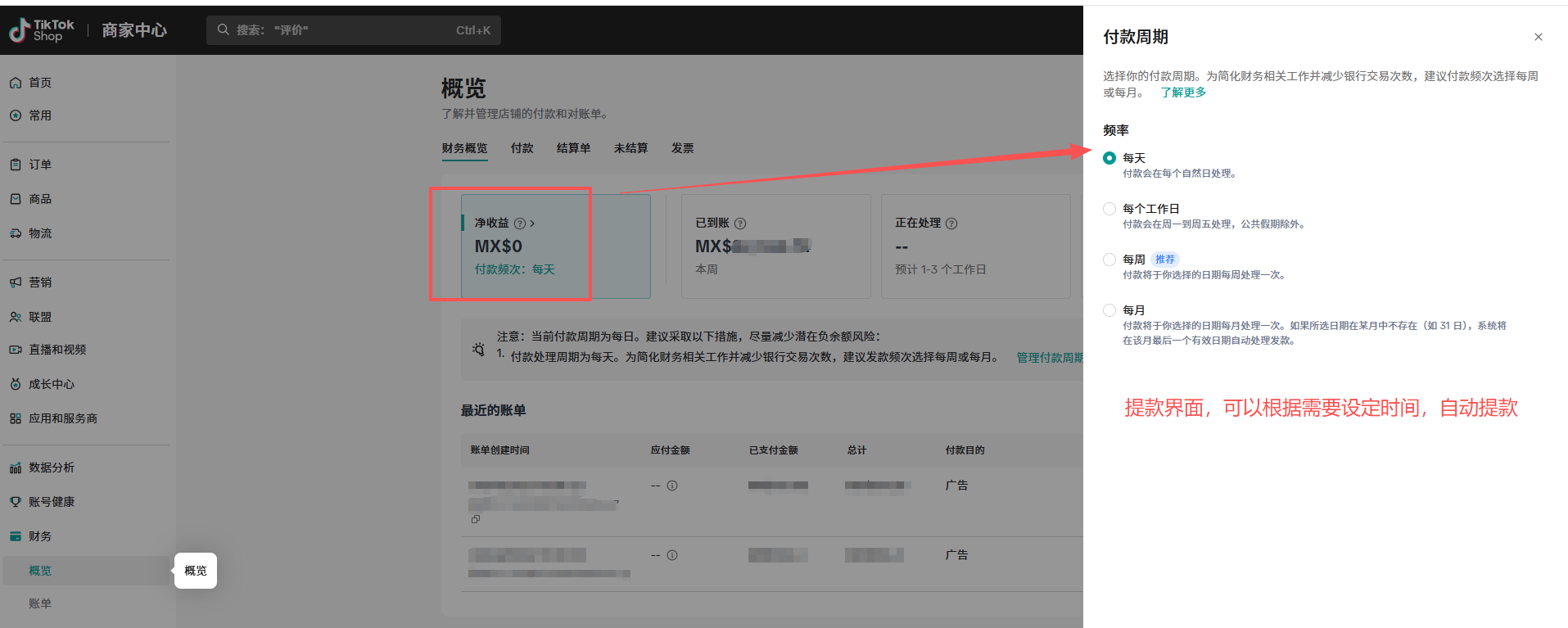Click the 账单创建时间 column header
The height and width of the screenshot is (628, 1568).
click(x=499, y=450)
